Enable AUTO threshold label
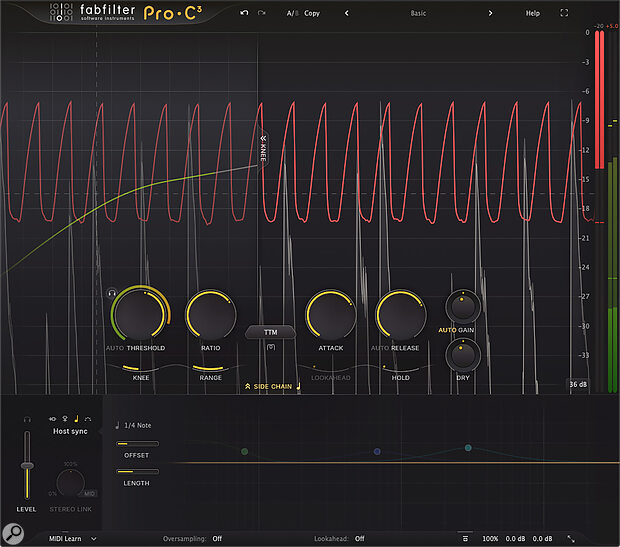 [115, 348]
